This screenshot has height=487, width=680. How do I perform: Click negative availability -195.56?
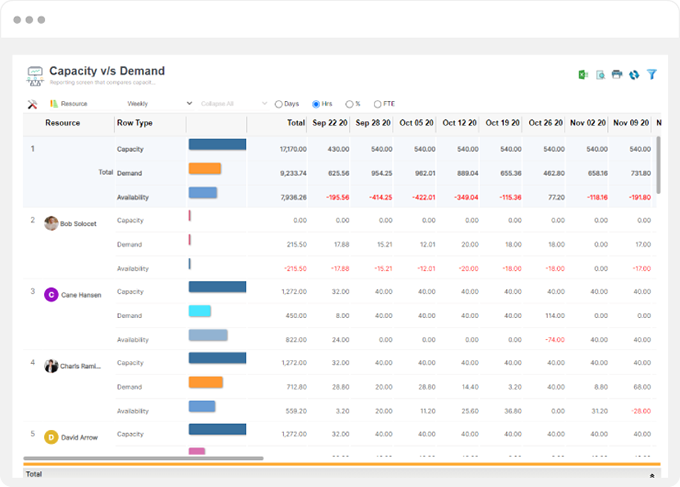click(338, 197)
